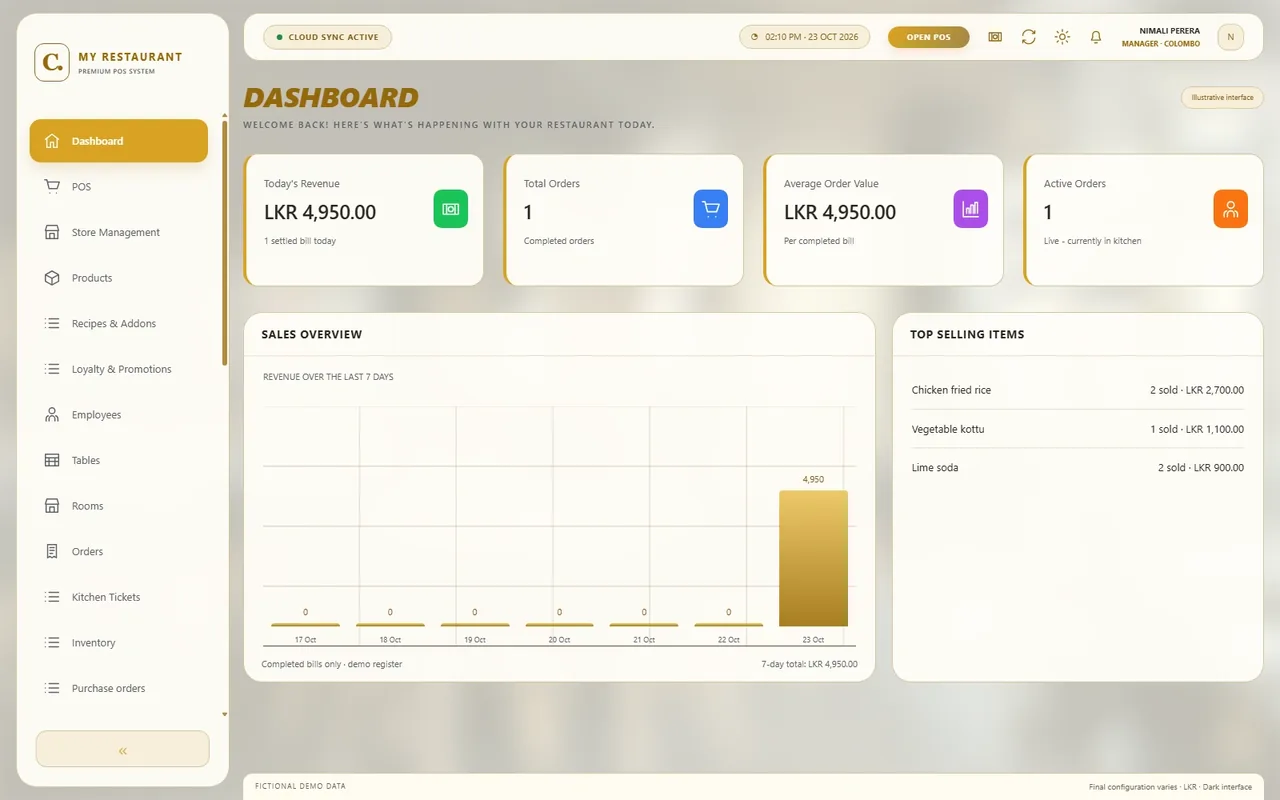This screenshot has width=1280, height=800.
Task: Click the Dashboard home icon in sidebar
Action: click(52, 141)
